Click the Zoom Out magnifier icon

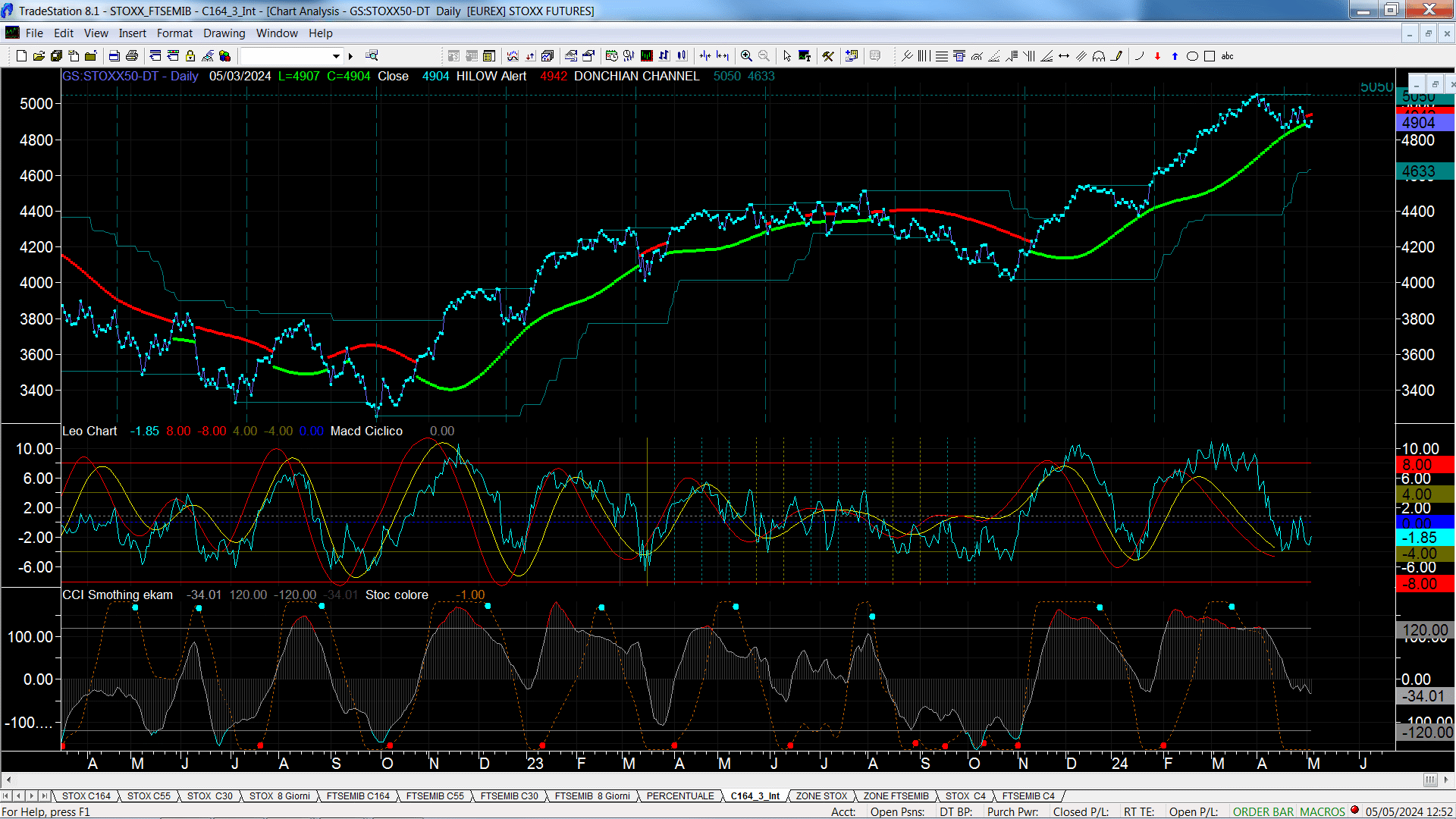[764, 56]
